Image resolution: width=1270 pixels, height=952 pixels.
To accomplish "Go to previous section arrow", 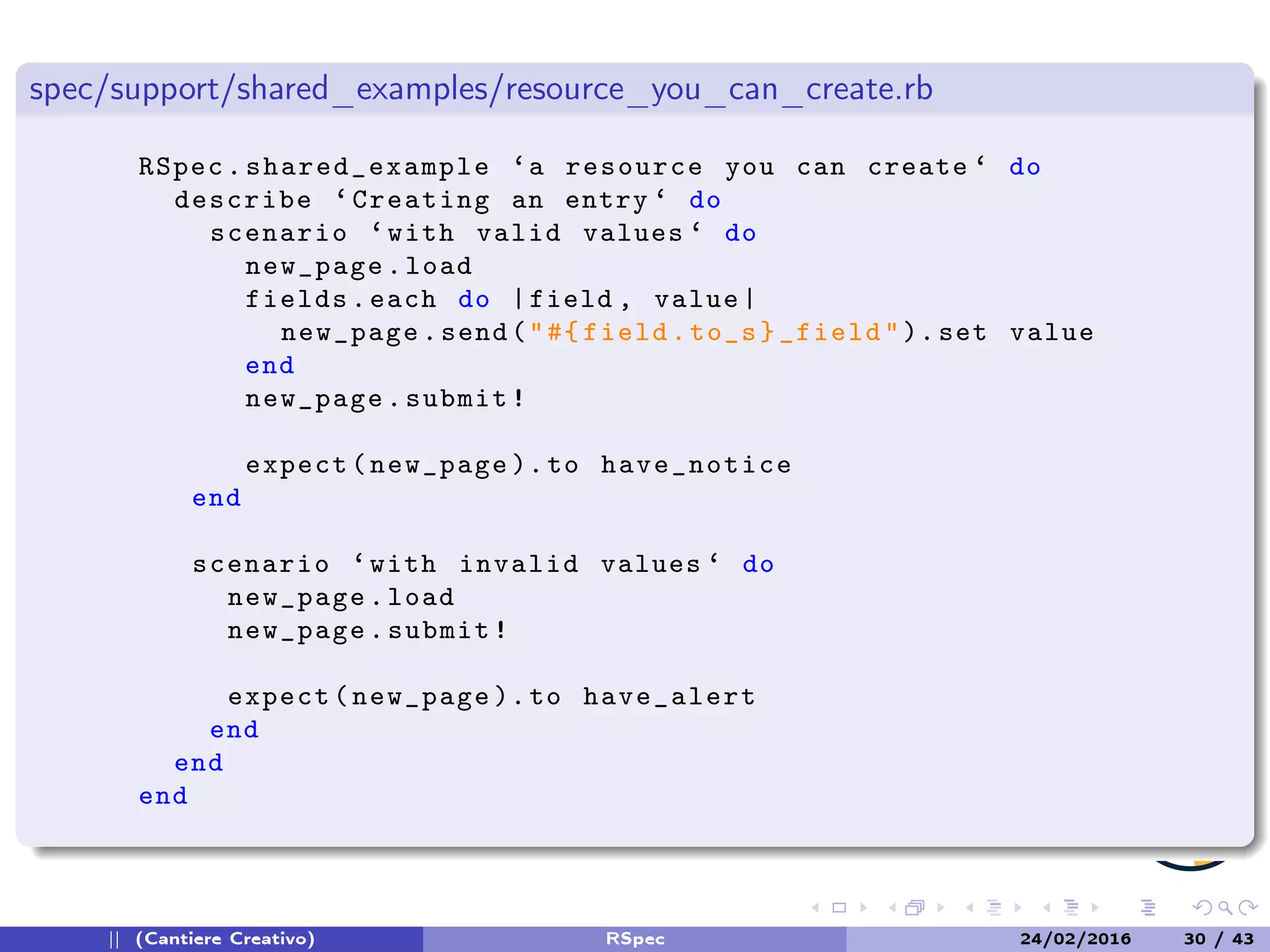I will click(x=1047, y=907).
